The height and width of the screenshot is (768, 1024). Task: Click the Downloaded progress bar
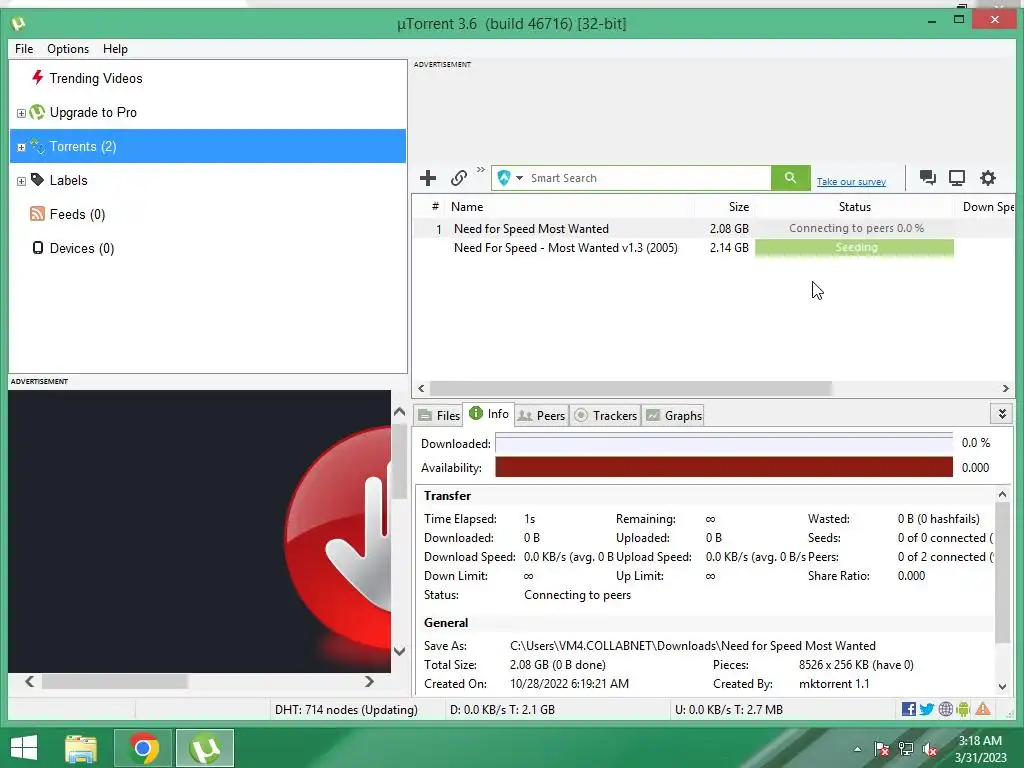724,443
